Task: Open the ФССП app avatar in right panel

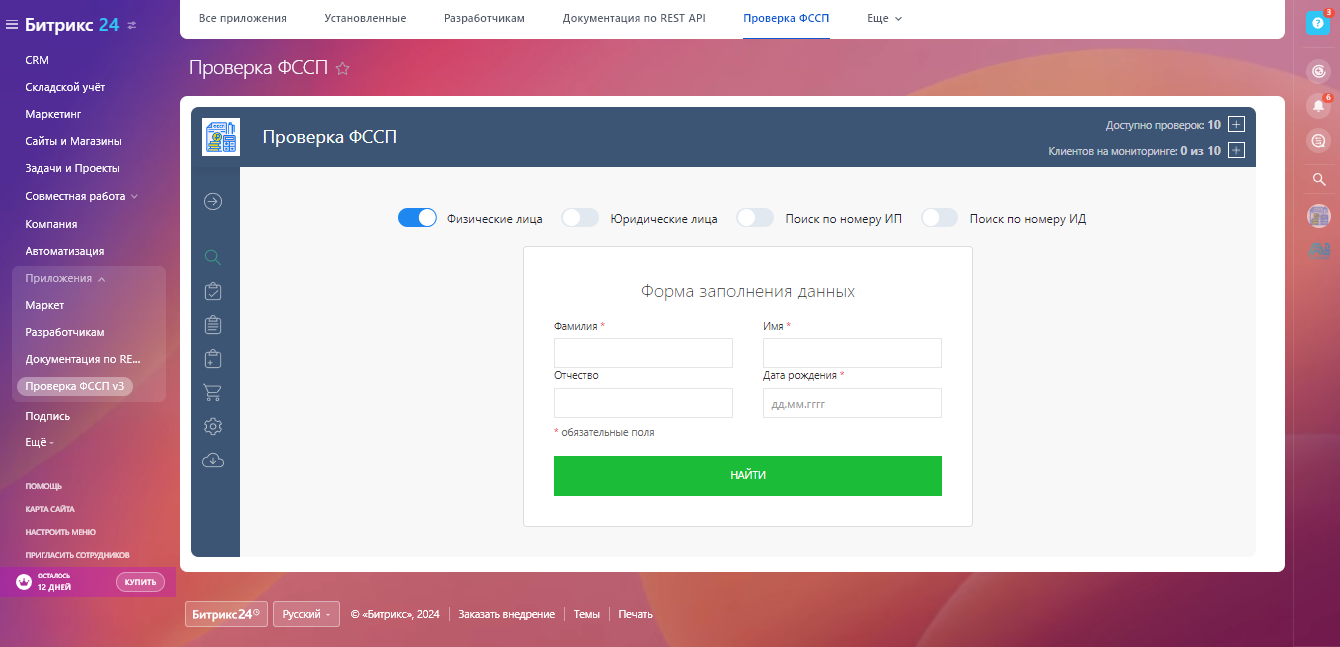Action: [1319, 215]
